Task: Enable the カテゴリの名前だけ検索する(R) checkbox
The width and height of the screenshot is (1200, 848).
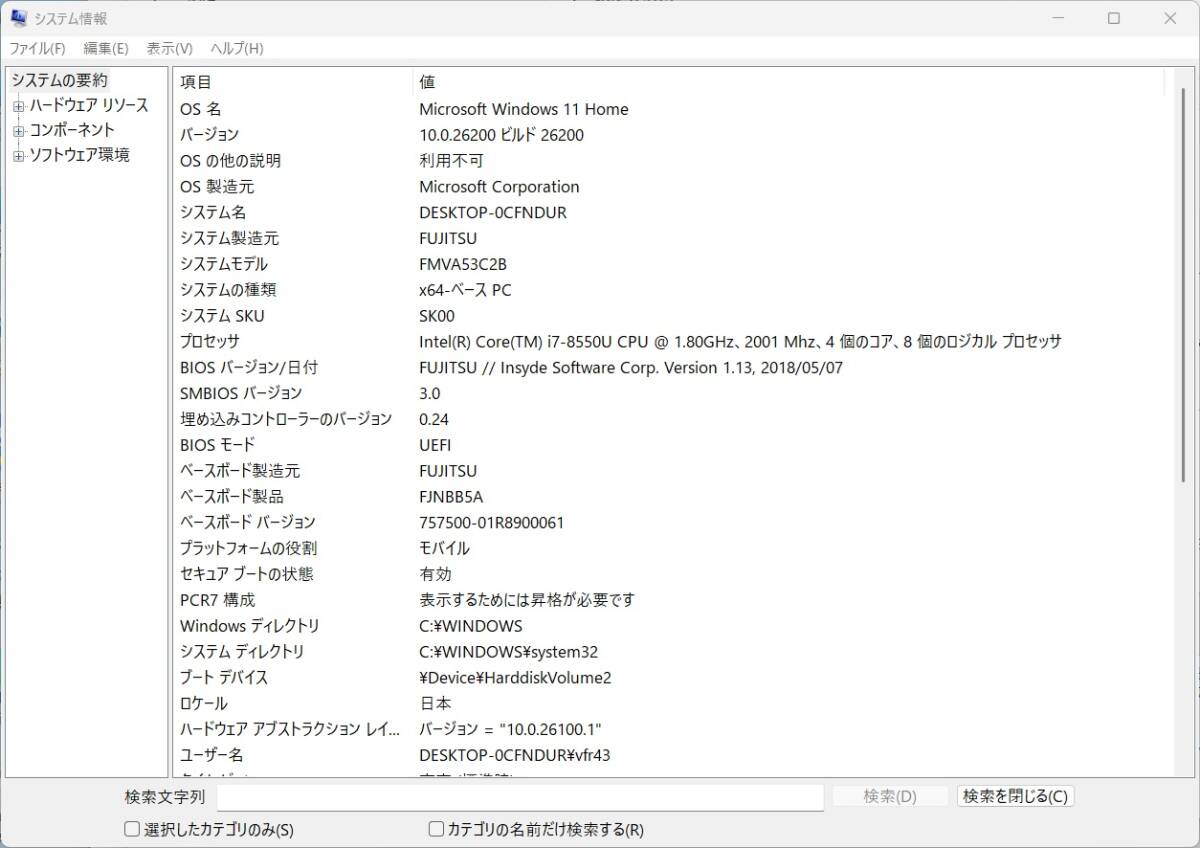Action: pos(436,829)
